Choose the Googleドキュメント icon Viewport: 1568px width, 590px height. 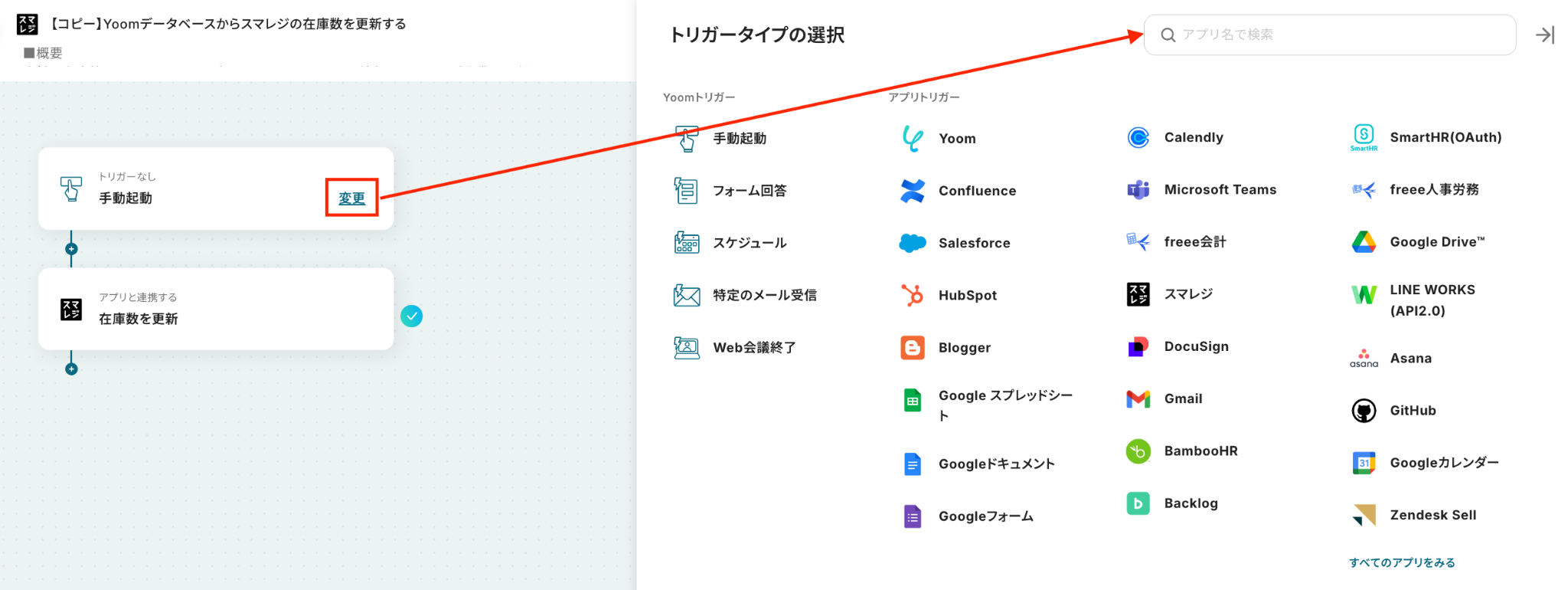point(912,464)
